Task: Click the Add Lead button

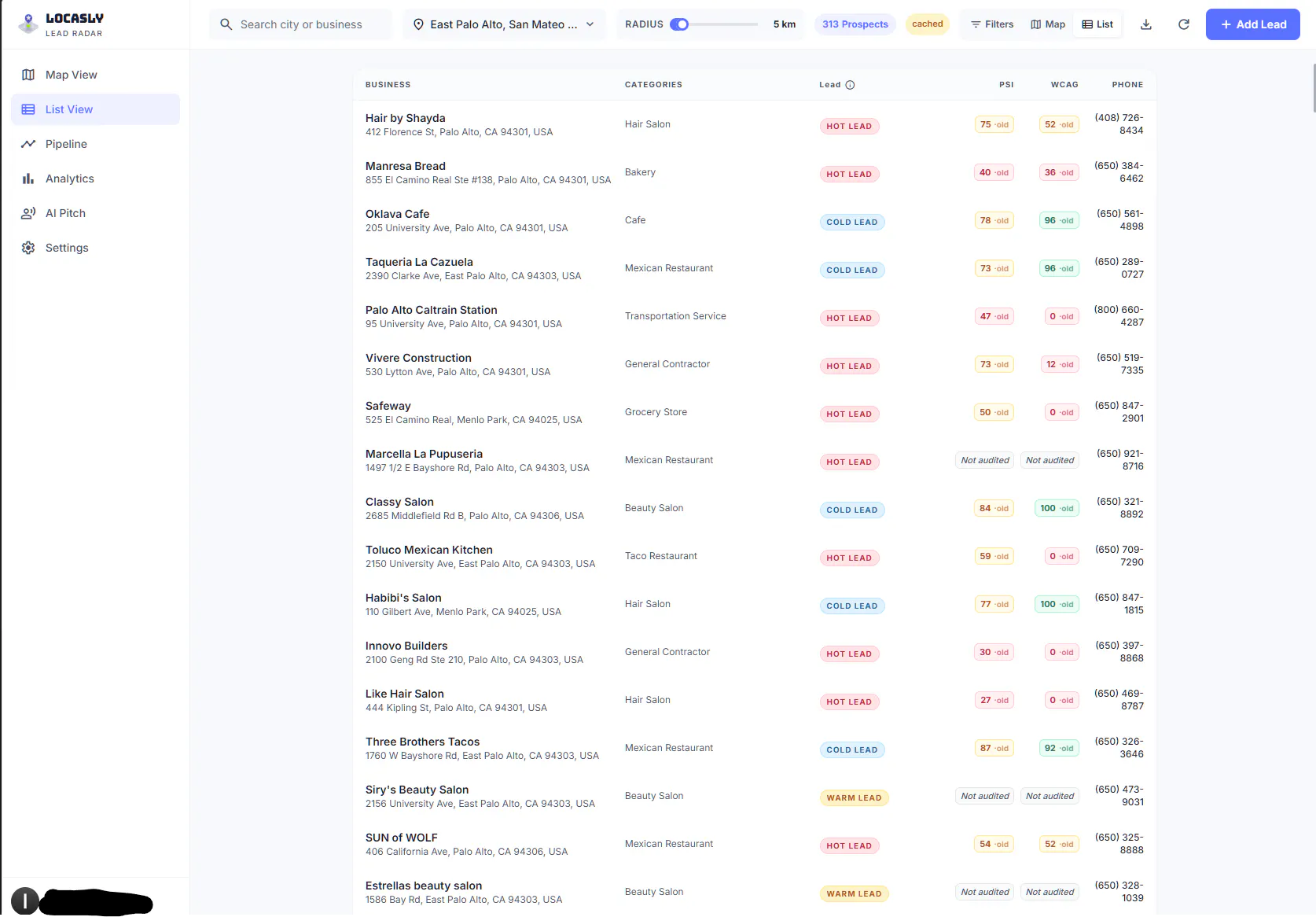Action: (x=1252, y=24)
